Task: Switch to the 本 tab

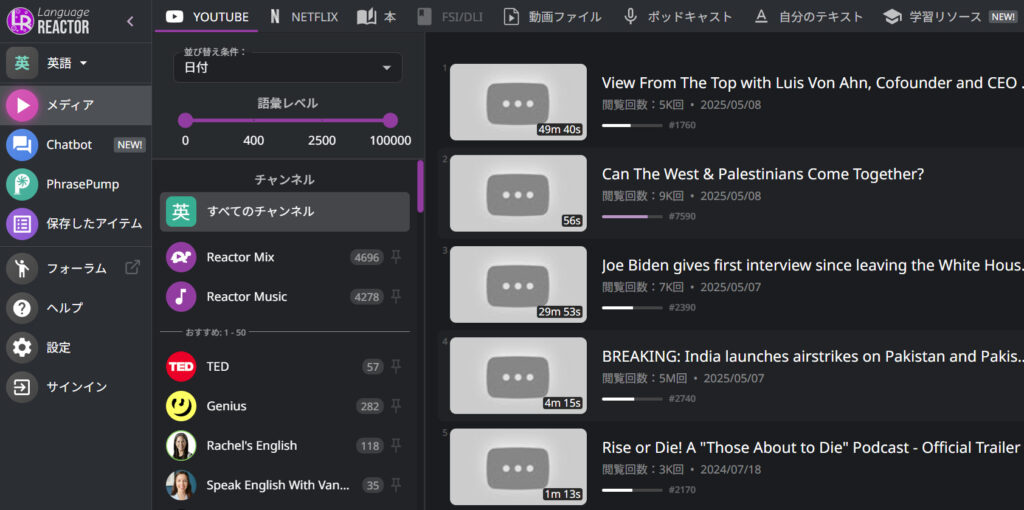Action: (x=377, y=17)
